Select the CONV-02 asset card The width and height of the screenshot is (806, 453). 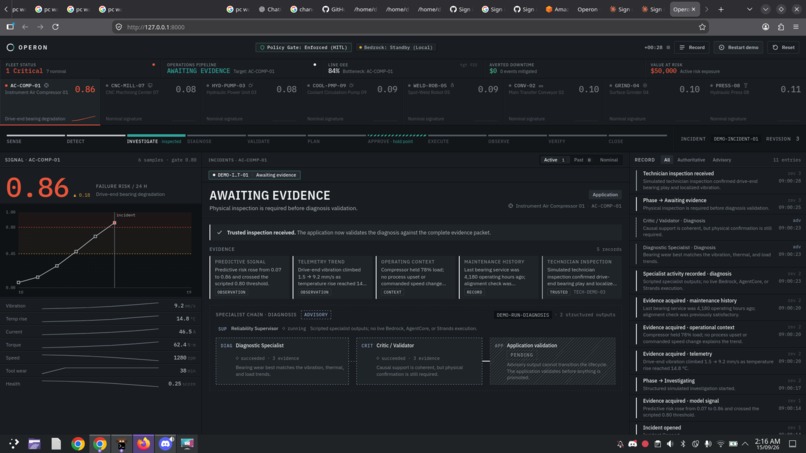click(x=554, y=102)
